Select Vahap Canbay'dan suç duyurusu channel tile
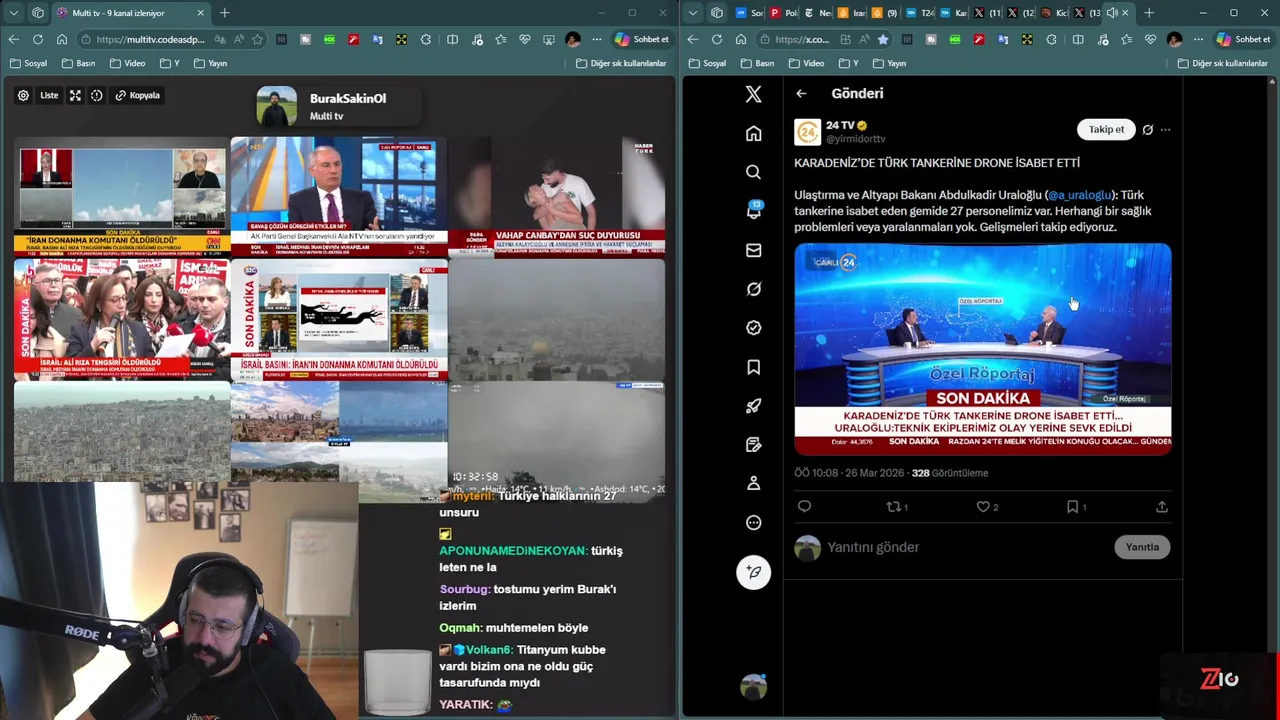1280x720 pixels. click(556, 197)
